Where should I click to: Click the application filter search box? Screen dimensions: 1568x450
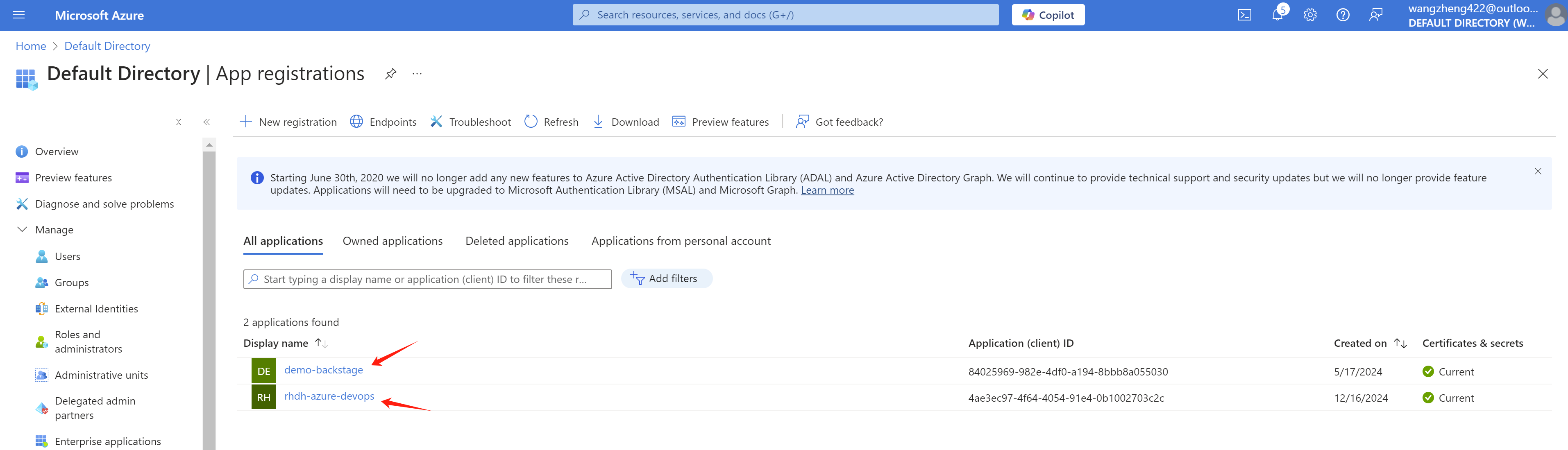pos(427,279)
